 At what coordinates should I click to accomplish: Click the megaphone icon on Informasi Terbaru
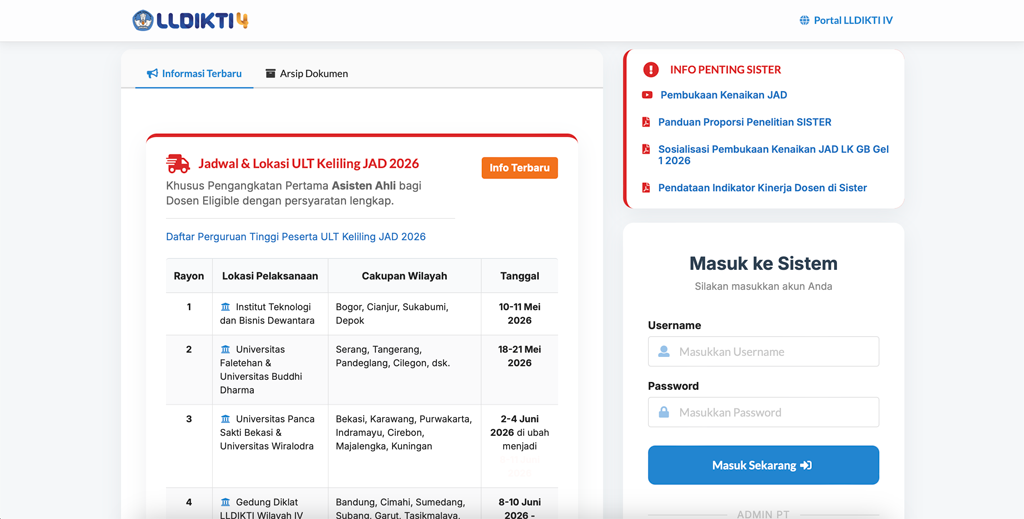[152, 74]
